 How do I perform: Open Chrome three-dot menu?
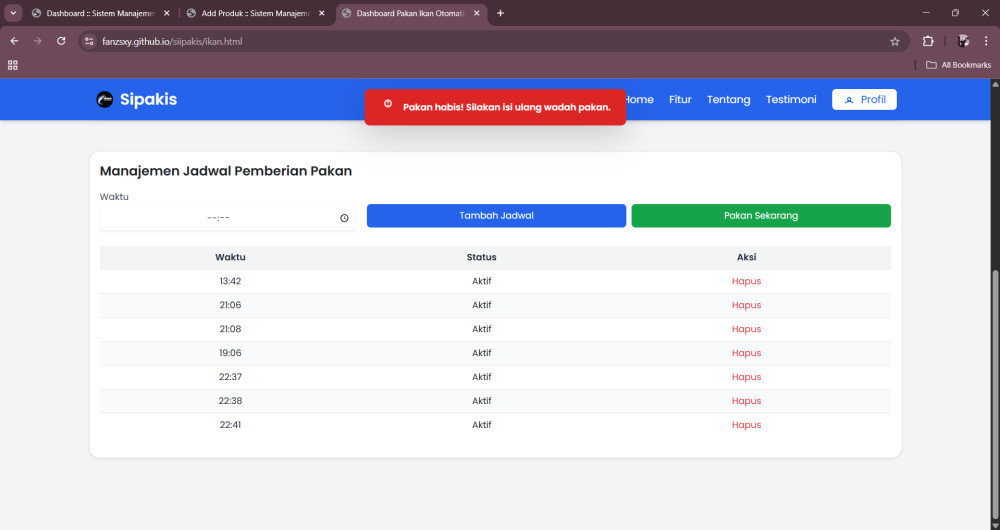(986, 41)
